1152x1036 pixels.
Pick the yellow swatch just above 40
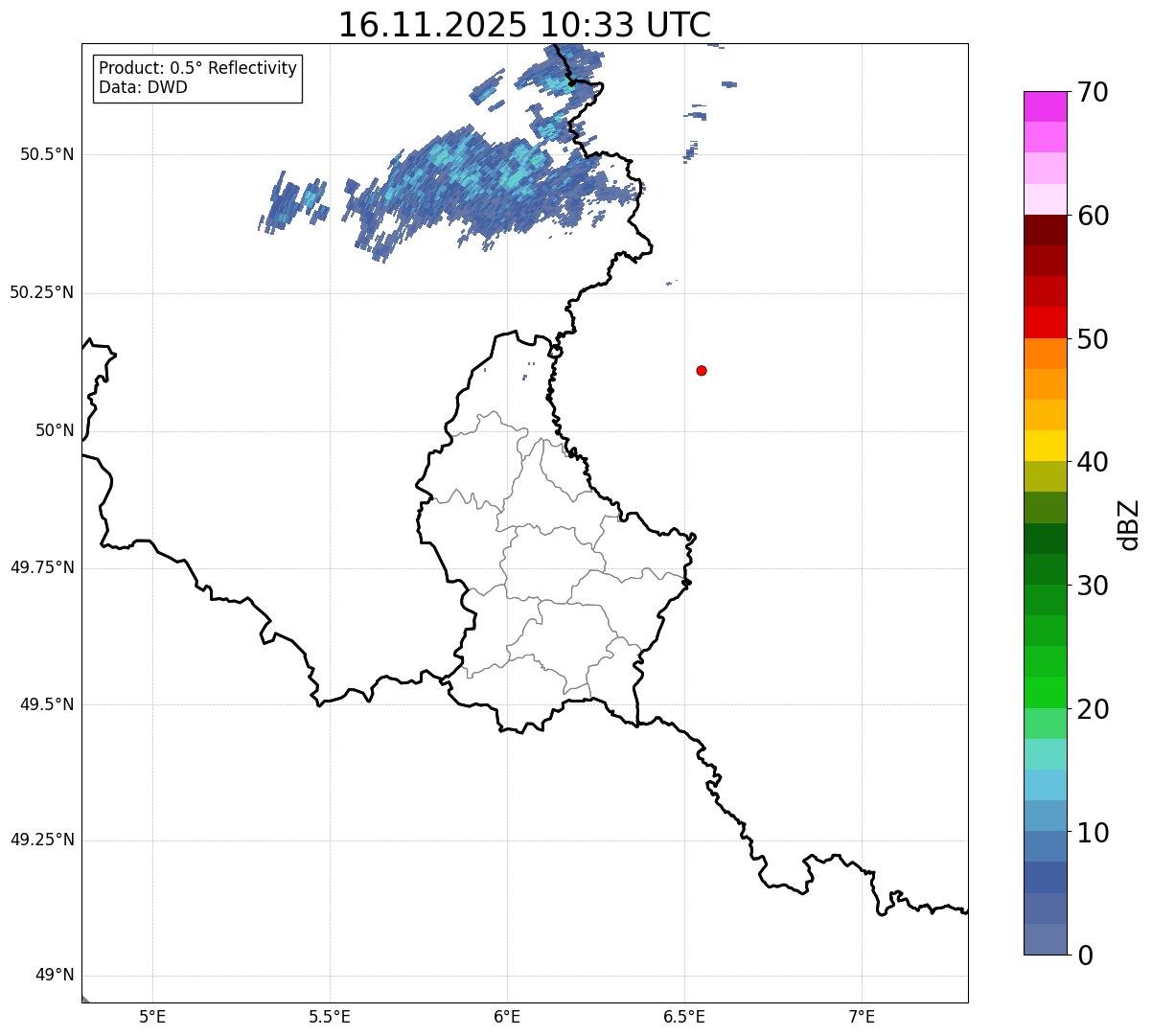point(1045,446)
